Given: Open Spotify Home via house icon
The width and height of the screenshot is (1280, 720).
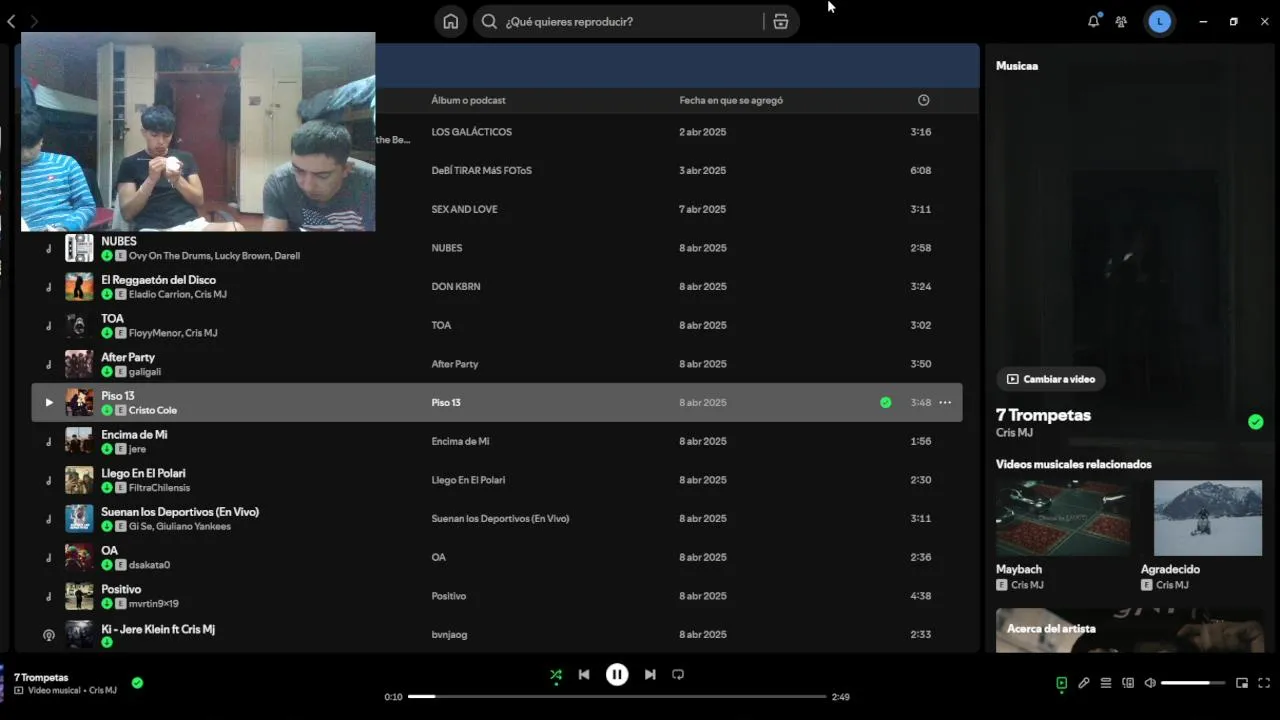Looking at the screenshot, I should click(x=450, y=21).
